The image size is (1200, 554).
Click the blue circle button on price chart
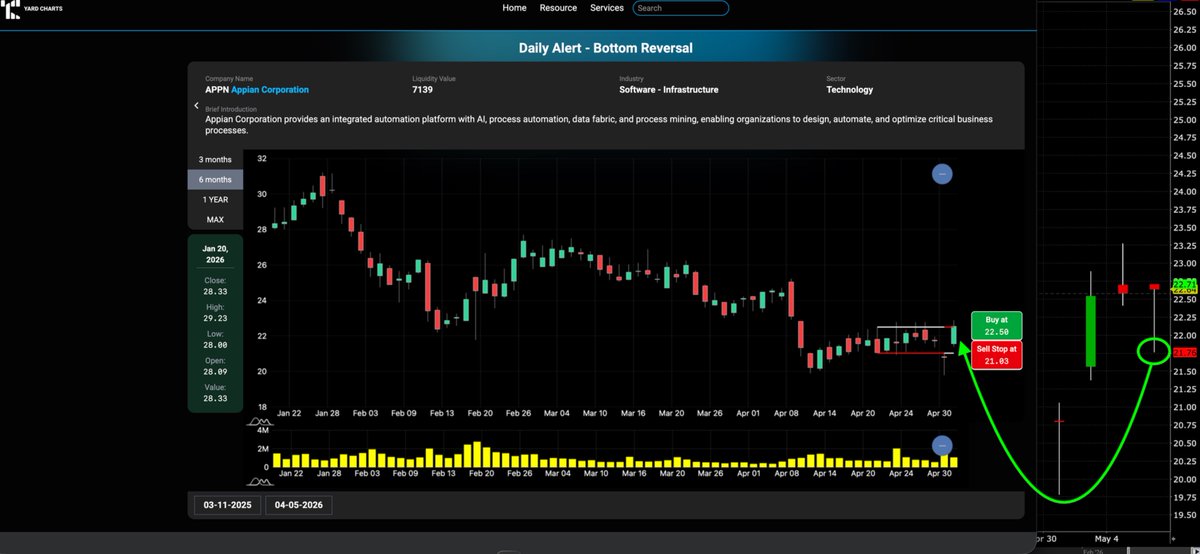[x=941, y=174]
